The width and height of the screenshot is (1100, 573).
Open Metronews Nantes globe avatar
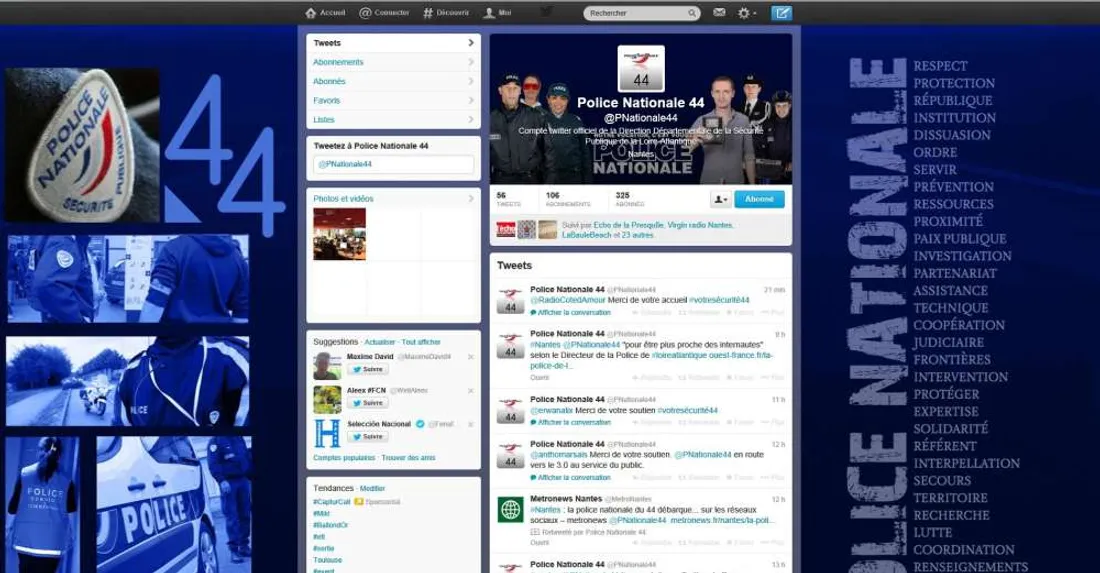pyautogui.click(x=511, y=509)
